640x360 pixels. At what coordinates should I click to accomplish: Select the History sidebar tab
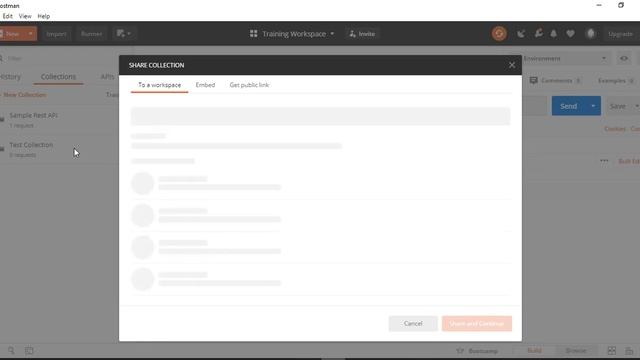10,77
